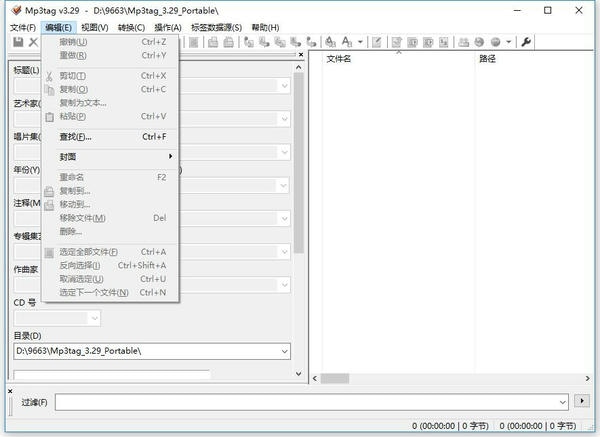Open the 帮助(H) menu
Viewport: 600px width, 437px height.
(265, 28)
